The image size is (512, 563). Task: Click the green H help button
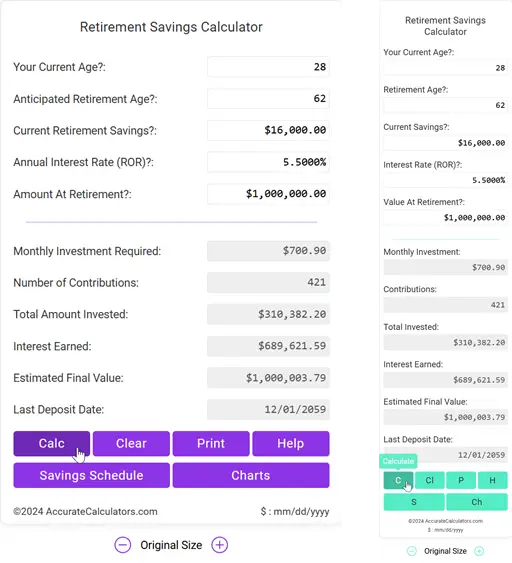pyautogui.click(x=493, y=480)
